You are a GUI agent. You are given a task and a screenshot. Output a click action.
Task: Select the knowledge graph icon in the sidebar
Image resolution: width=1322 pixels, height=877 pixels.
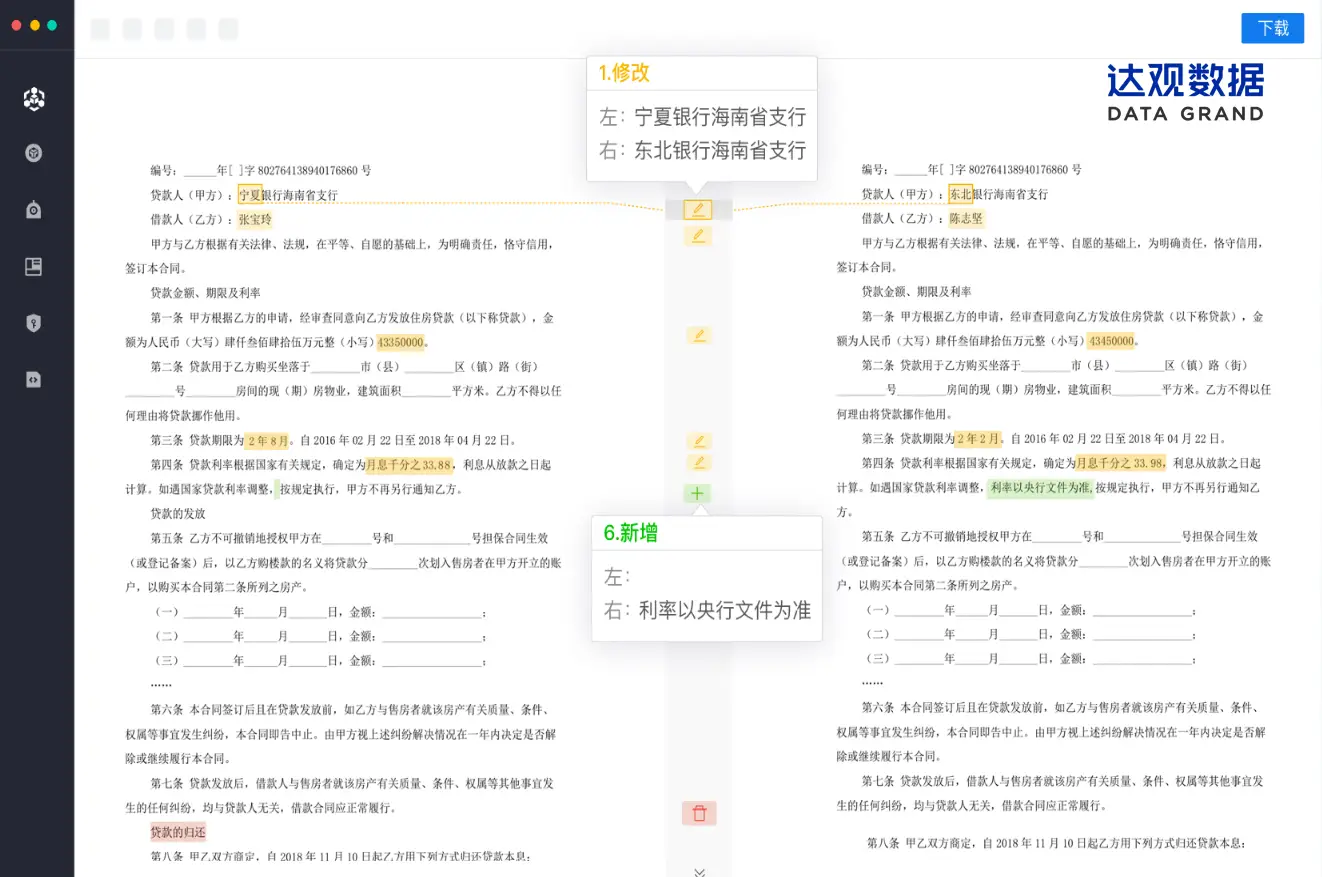(34, 99)
